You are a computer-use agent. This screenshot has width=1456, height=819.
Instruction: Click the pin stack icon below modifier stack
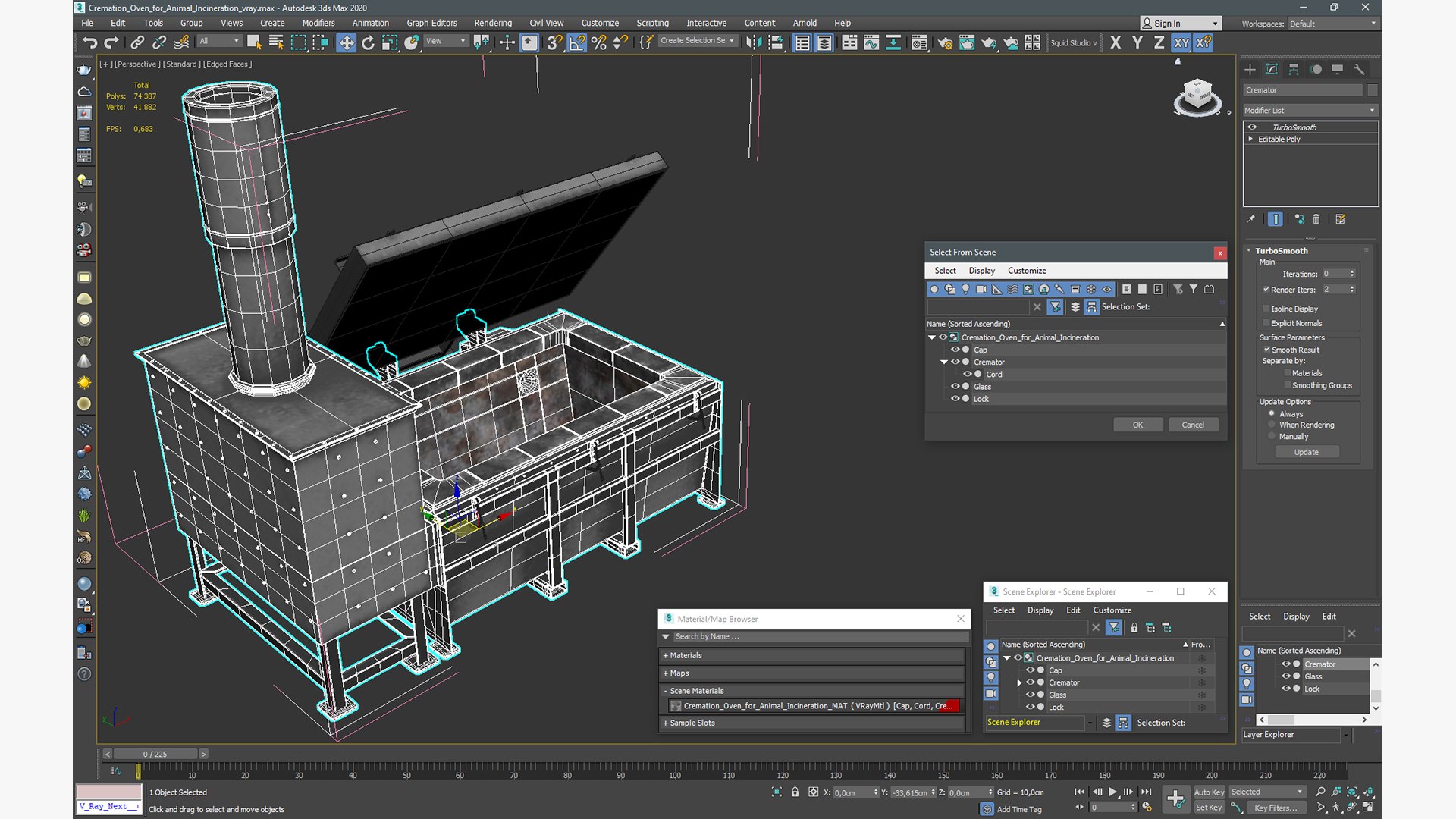coord(1251,219)
